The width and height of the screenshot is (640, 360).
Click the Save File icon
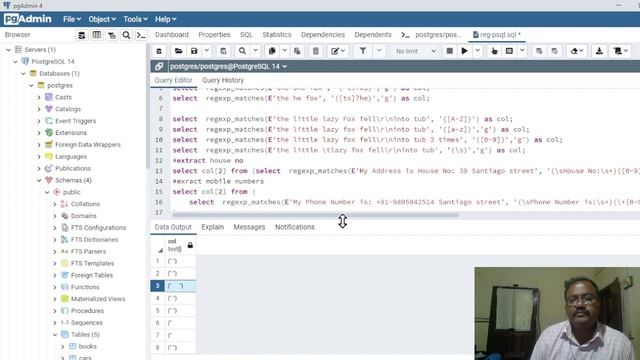[194, 51]
